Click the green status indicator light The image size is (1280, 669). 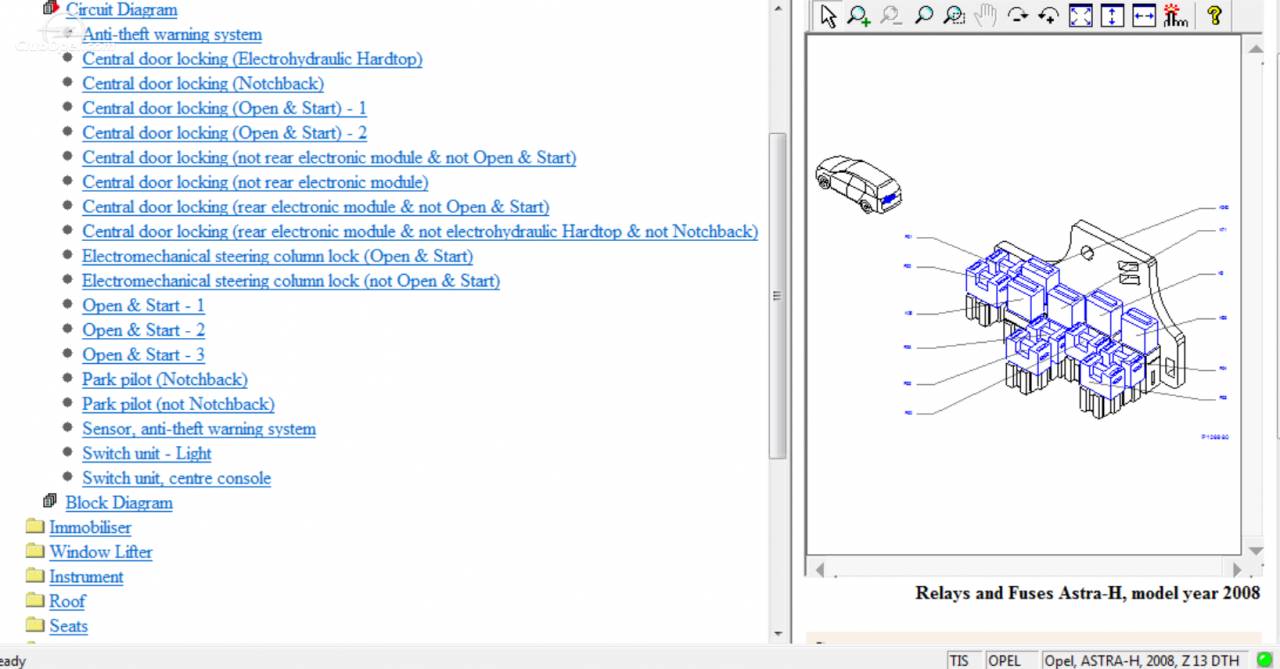point(1264,660)
